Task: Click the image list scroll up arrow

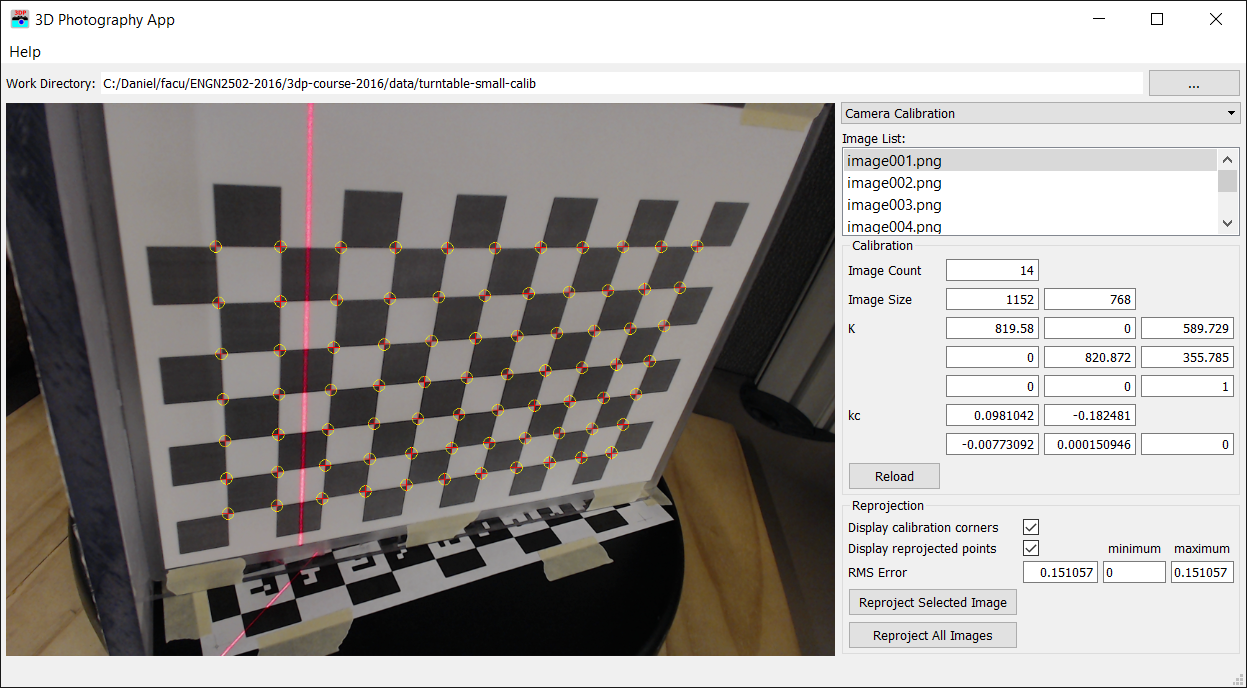Action: coord(1227,159)
